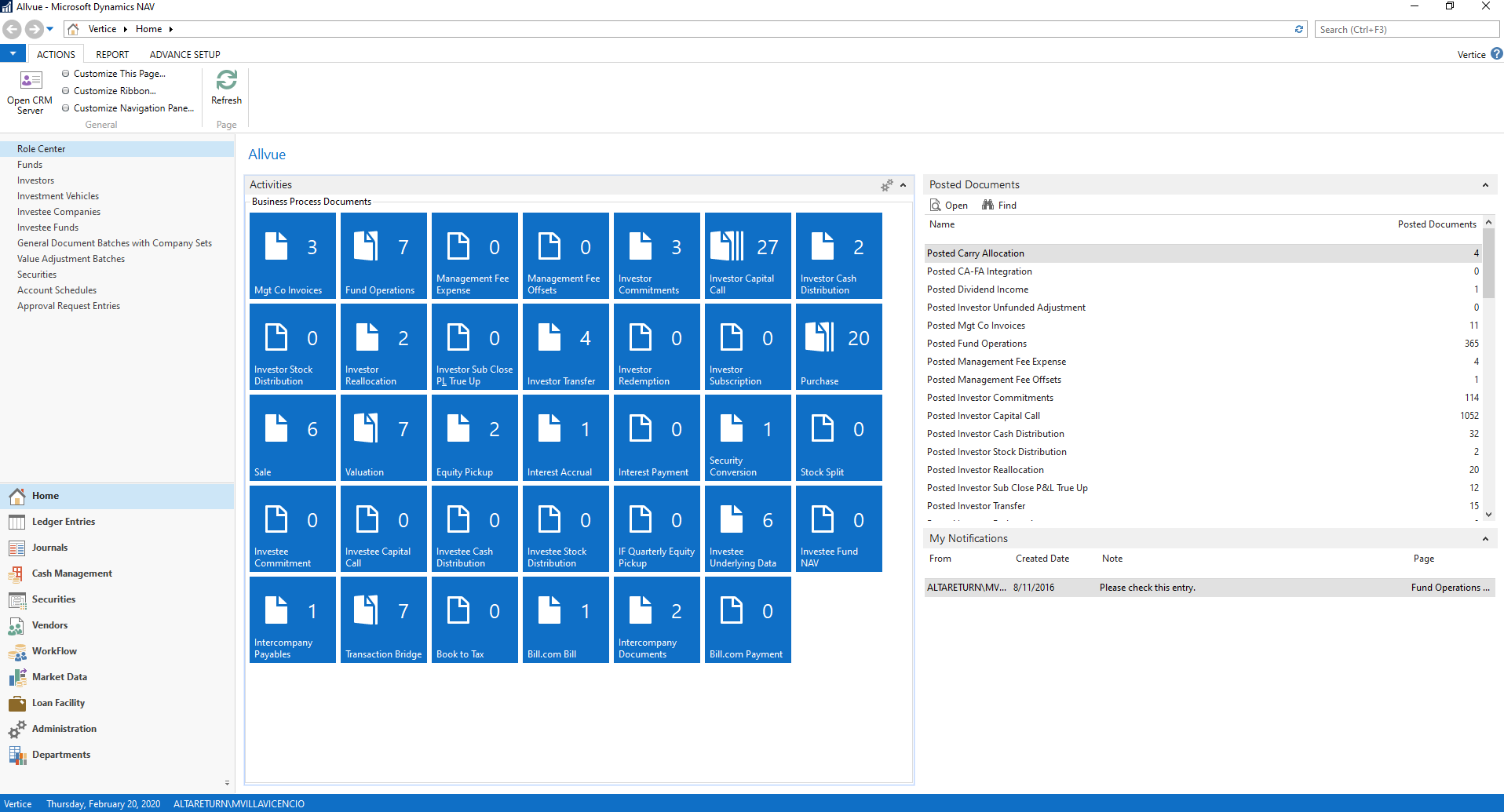The image size is (1504, 812).
Task: Collapse the Activities panel with its chevron
Action: [x=903, y=185]
